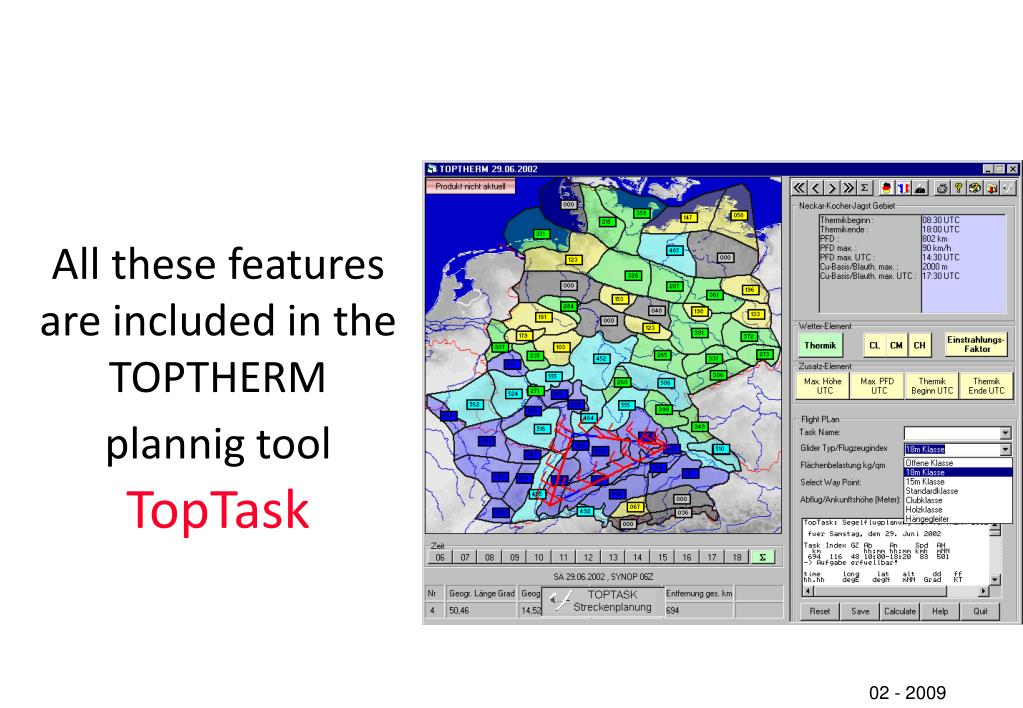Open the Glider Typ dropdown arrow
This screenshot has height=708, width=1023.
(1005, 449)
